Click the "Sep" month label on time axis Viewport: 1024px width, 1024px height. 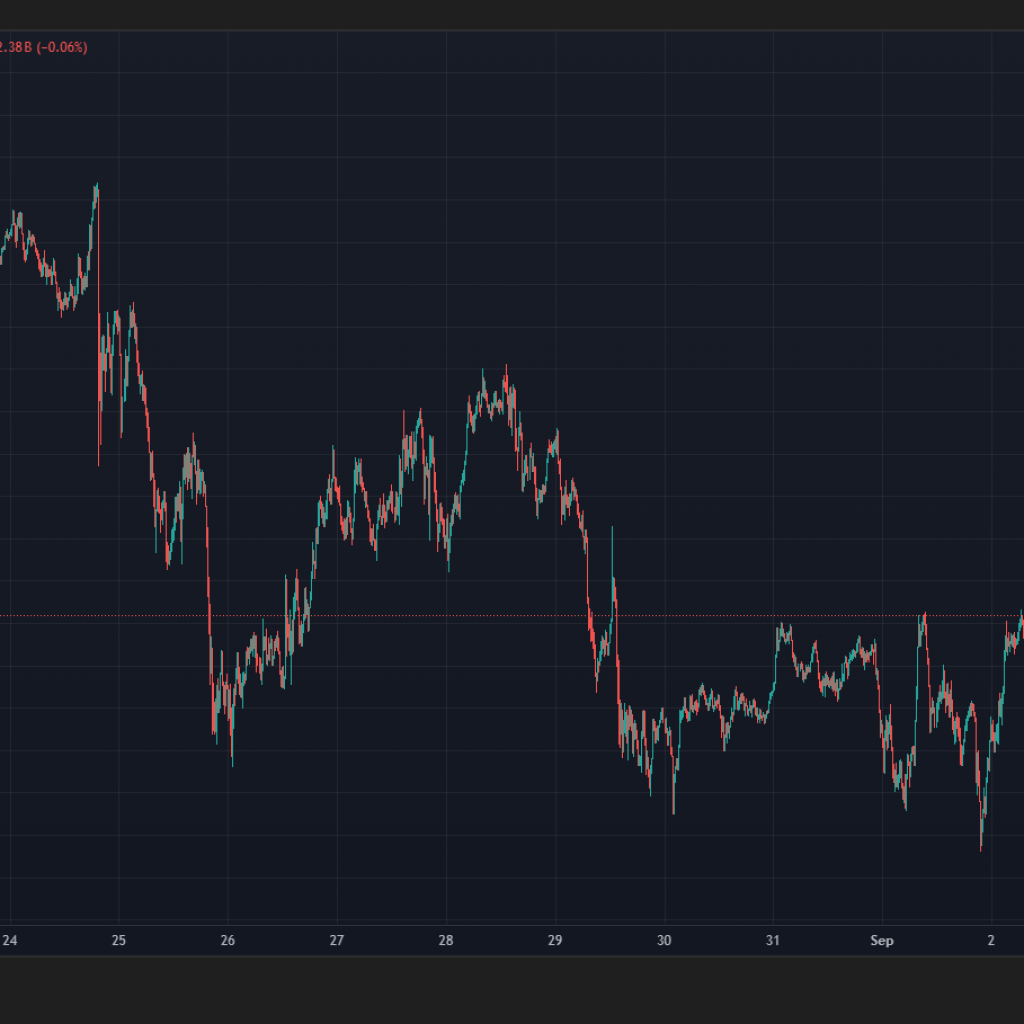pos(882,940)
